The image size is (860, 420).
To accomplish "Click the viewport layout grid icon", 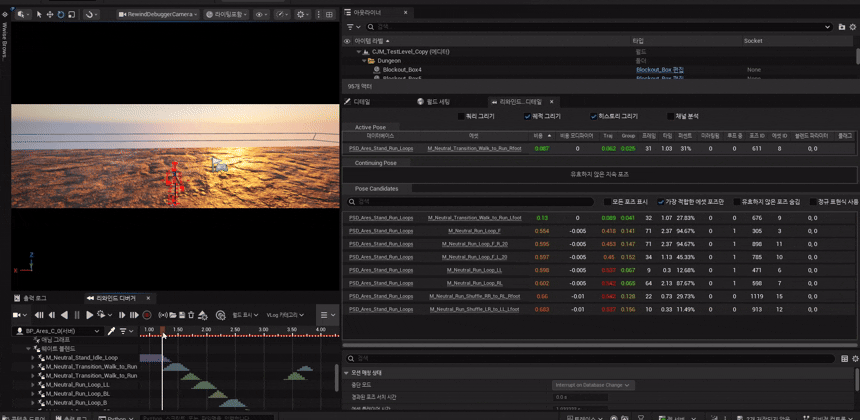I will tap(329, 15).
